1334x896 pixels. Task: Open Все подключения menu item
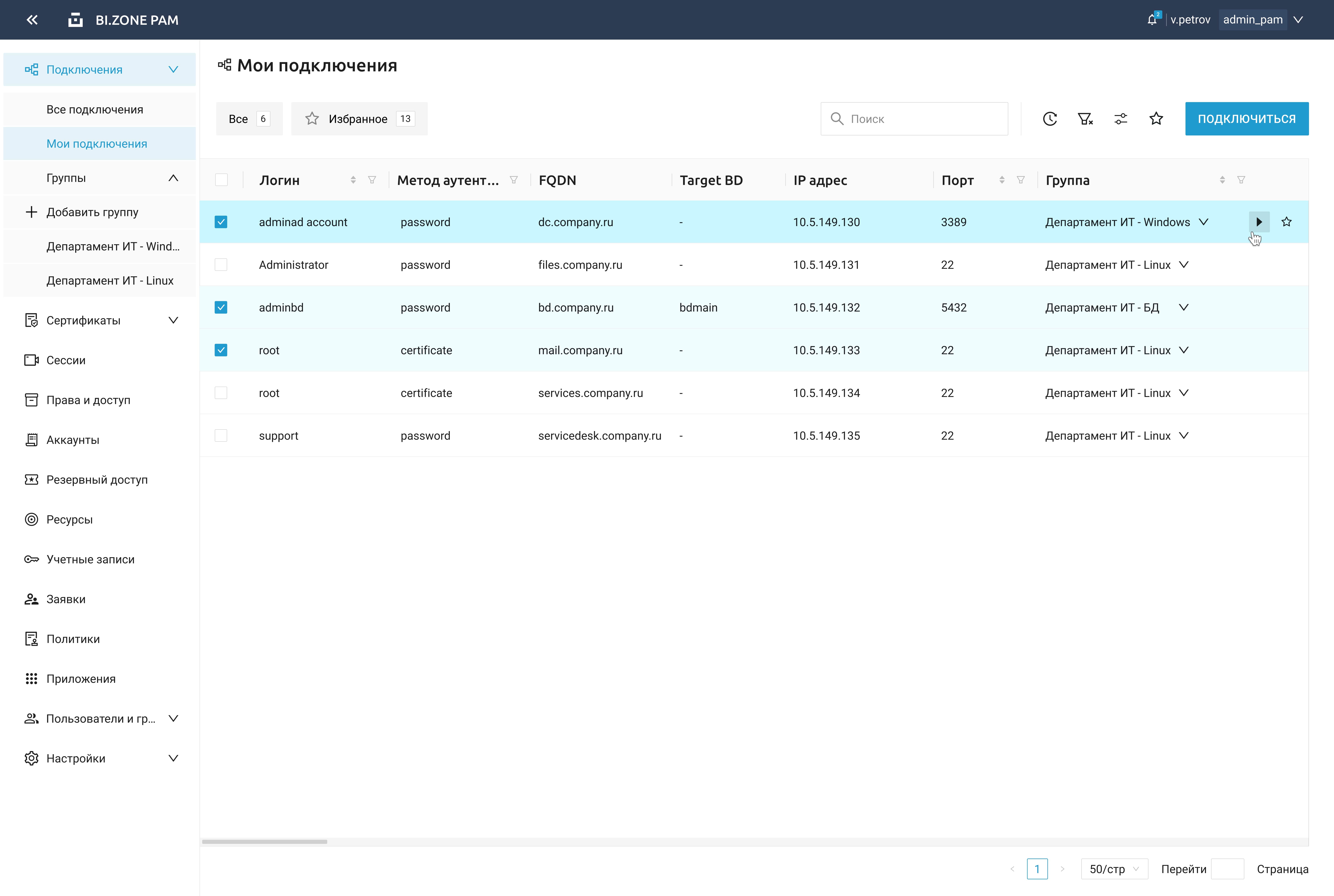(95, 109)
